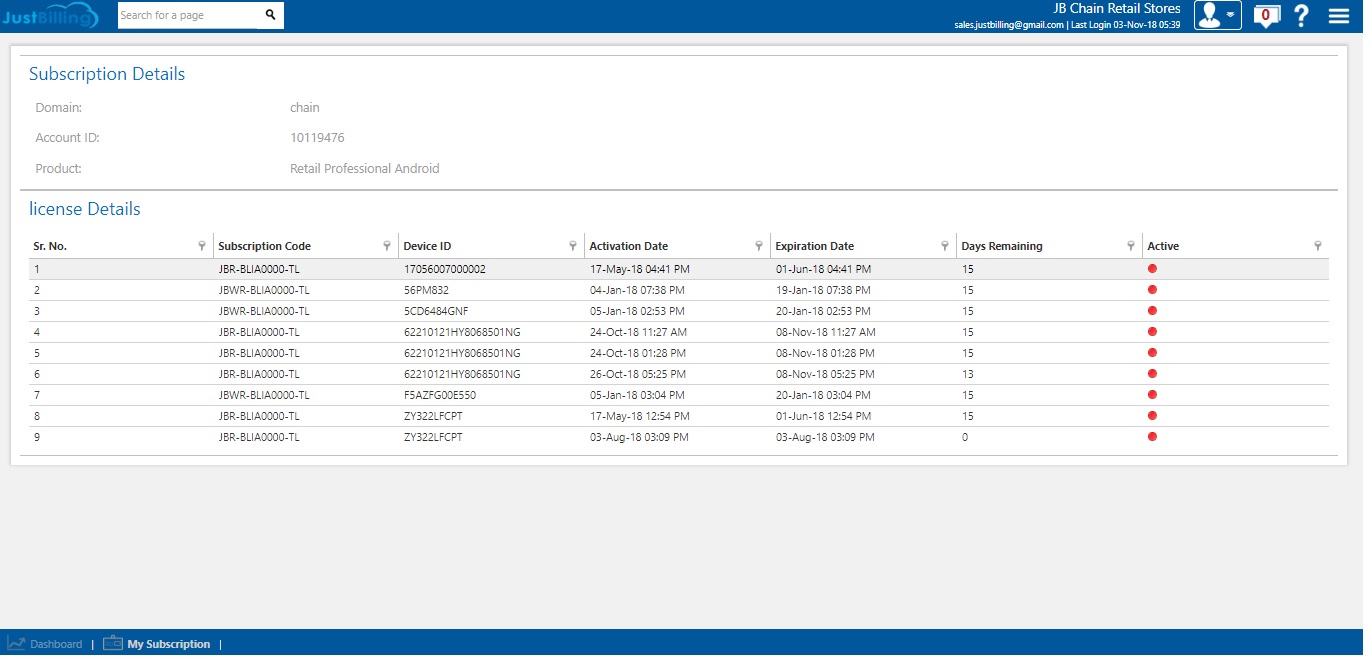Sort by Days Remaining header
Screen dimensions: 1372x660
pos(1002,246)
